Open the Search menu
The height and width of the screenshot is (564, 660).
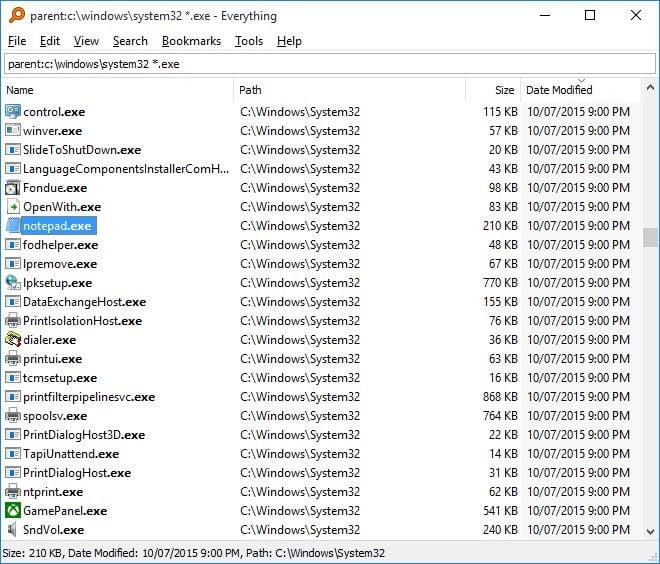coord(130,41)
